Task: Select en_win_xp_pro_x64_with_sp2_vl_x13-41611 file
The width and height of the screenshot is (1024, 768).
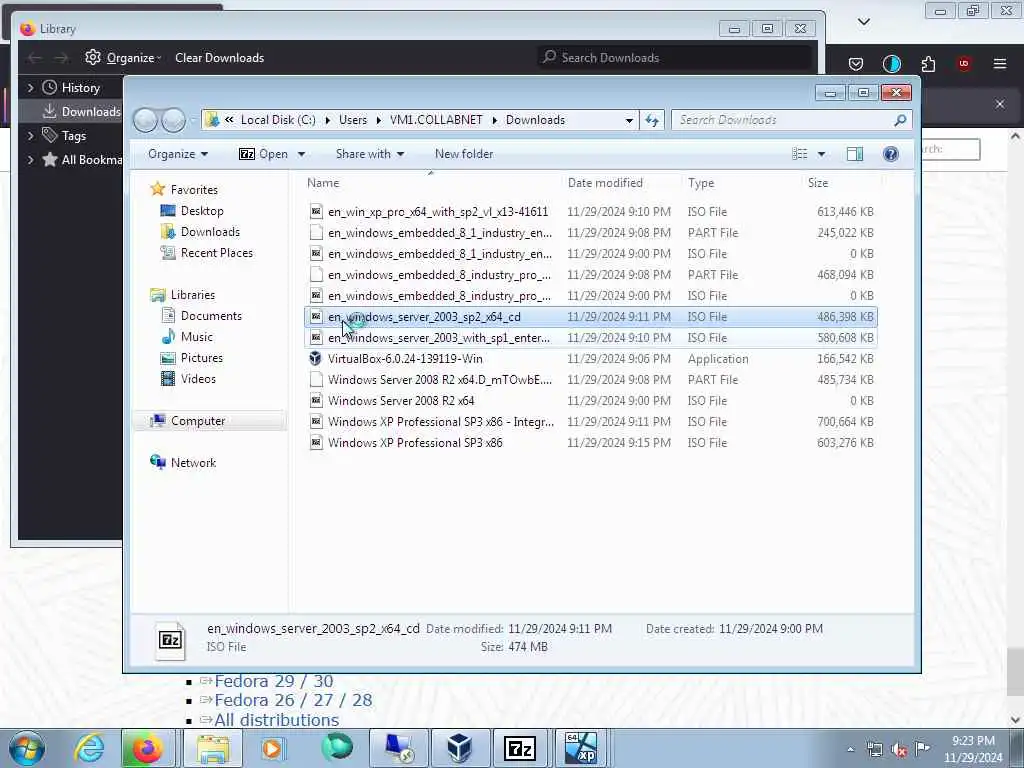Action: (590, 212)
